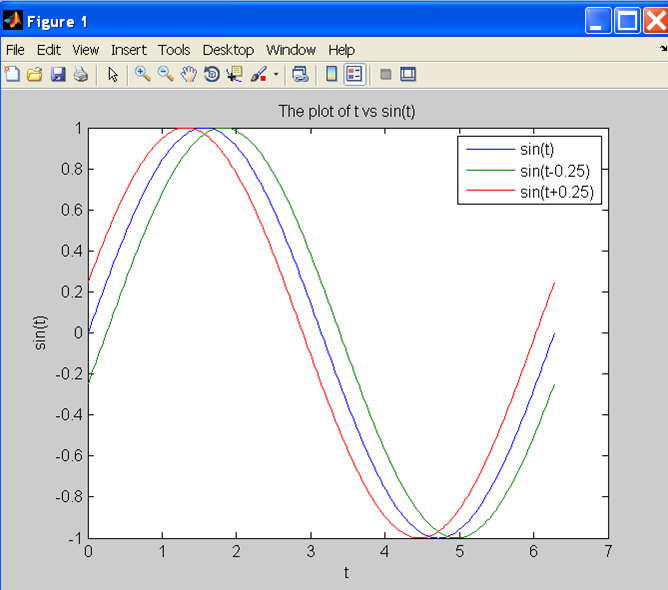Toggle the Edit Plot arrow pointer
The height and width of the screenshot is (590, 668).
[113, 74]
